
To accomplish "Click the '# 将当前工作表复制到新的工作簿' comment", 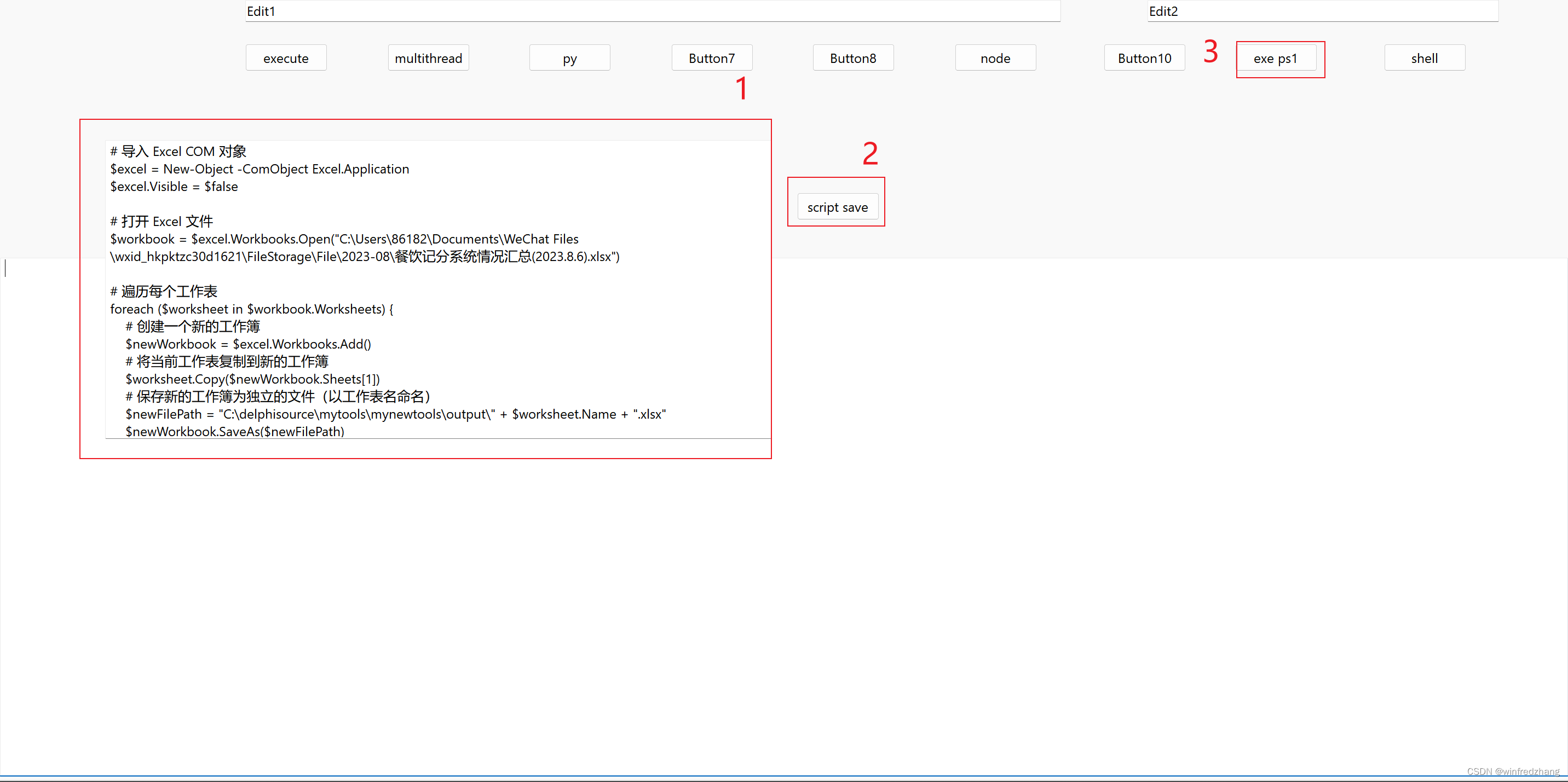I will click(227, 362).
